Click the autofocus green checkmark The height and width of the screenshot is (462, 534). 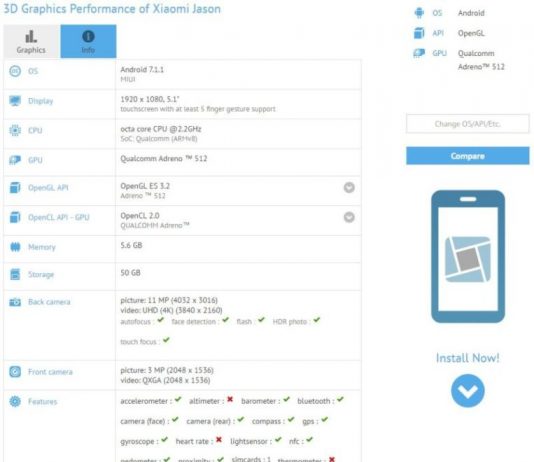point(161,320)
